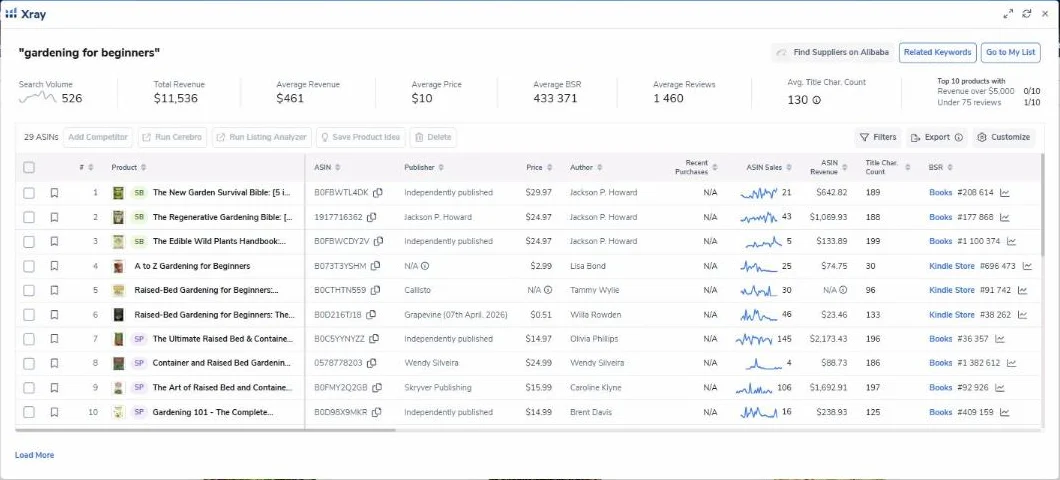Screen dimensions: 1060x480
Task: Click info icon beside Avg. Title Char. Count 130
Action: tap(817, 100)
